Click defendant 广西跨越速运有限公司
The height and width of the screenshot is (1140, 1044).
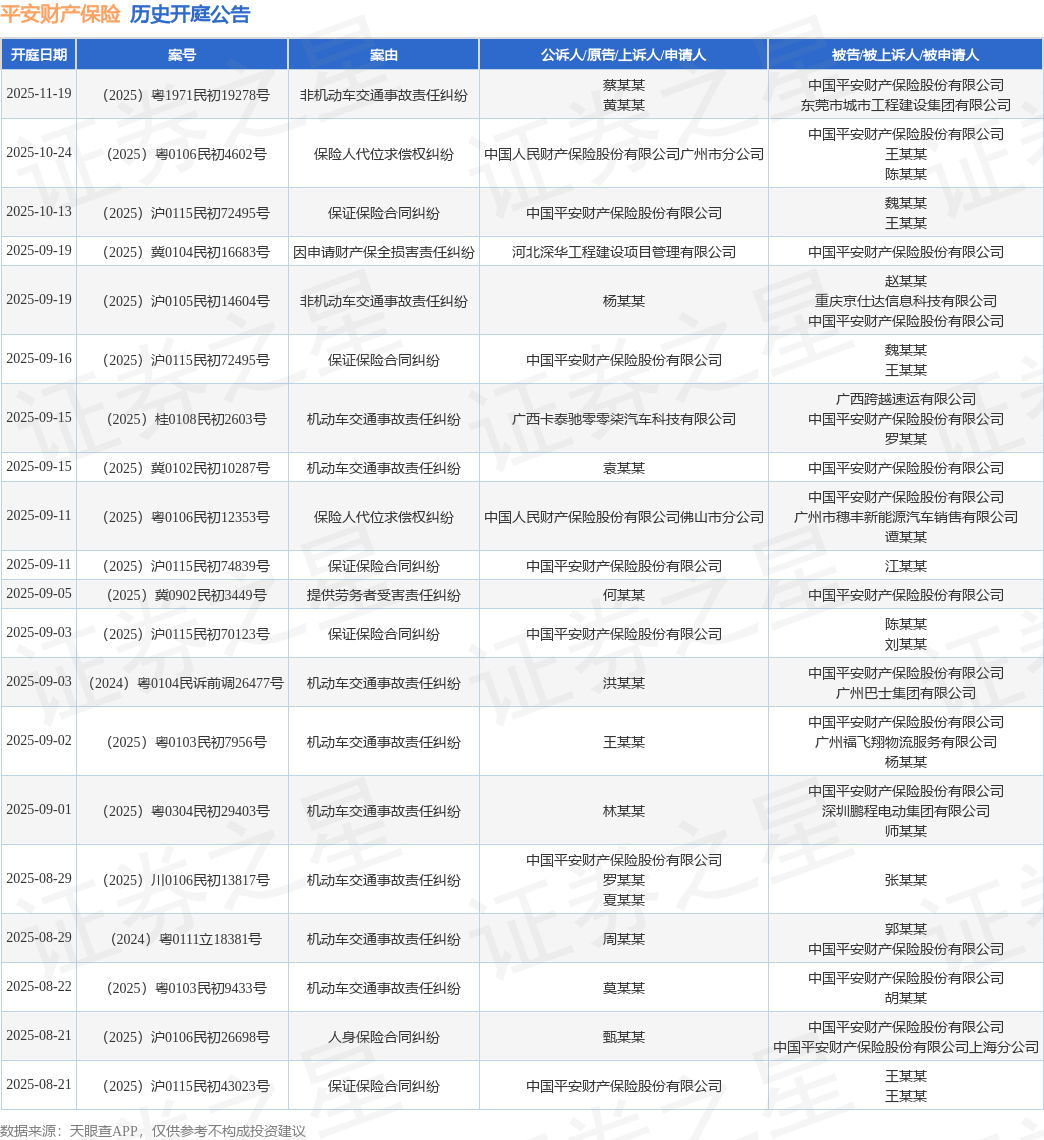[905, 399]
